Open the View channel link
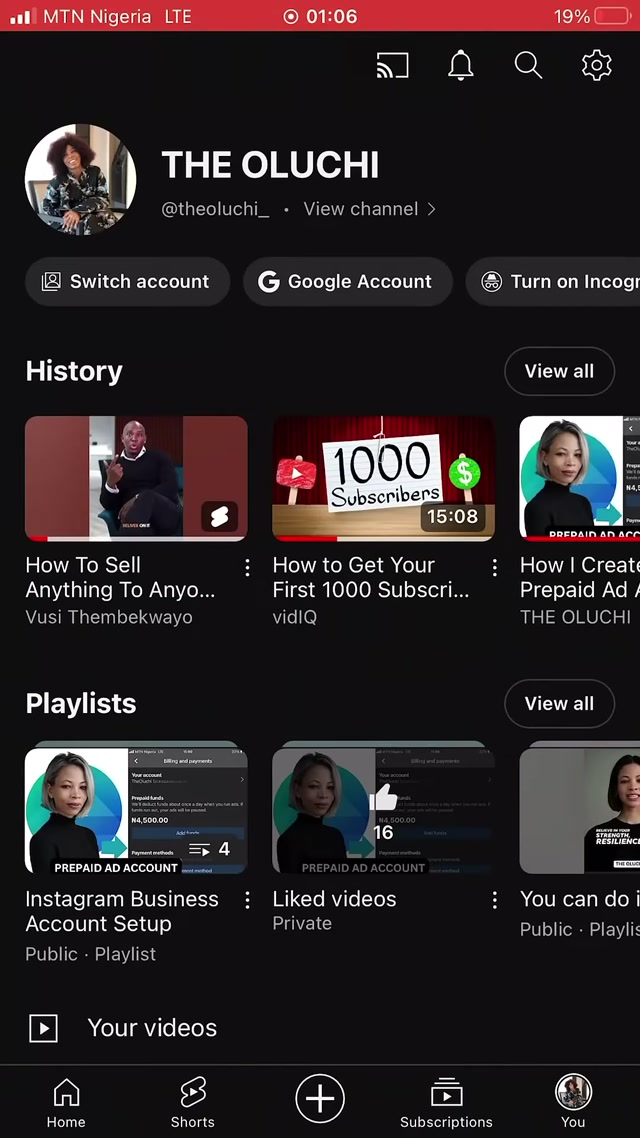This screenshot has width=640, height=1138. [369, 209]
